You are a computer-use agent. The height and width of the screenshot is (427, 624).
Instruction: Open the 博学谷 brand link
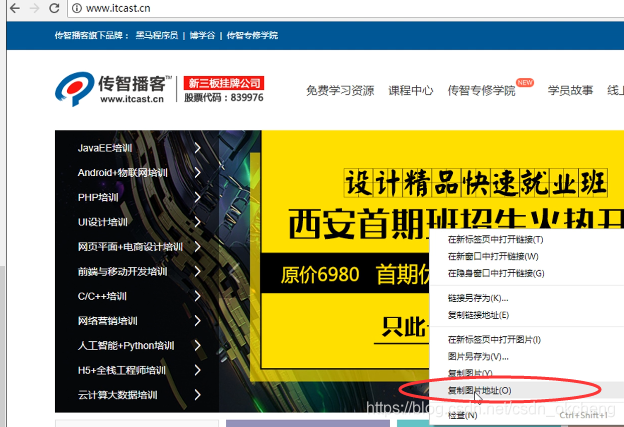(202, 35)
